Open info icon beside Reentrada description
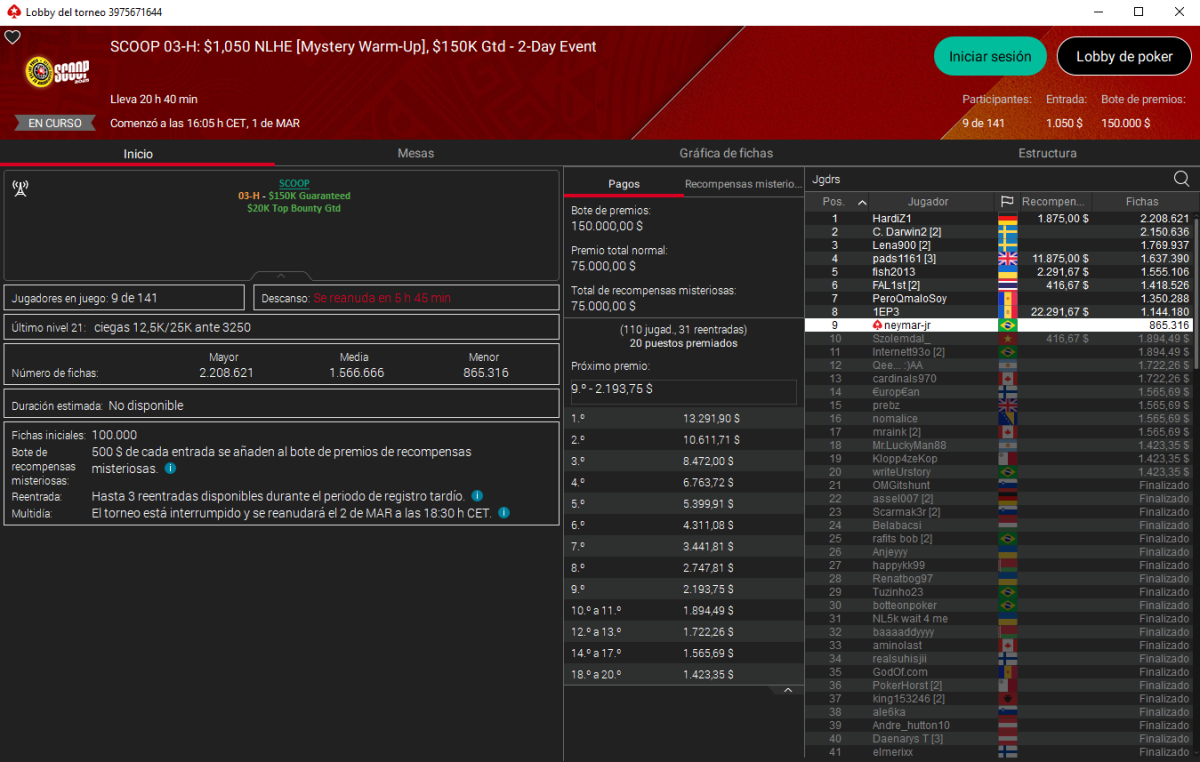The width and height of the screenshot is (1200, 762). pos(477,496)
